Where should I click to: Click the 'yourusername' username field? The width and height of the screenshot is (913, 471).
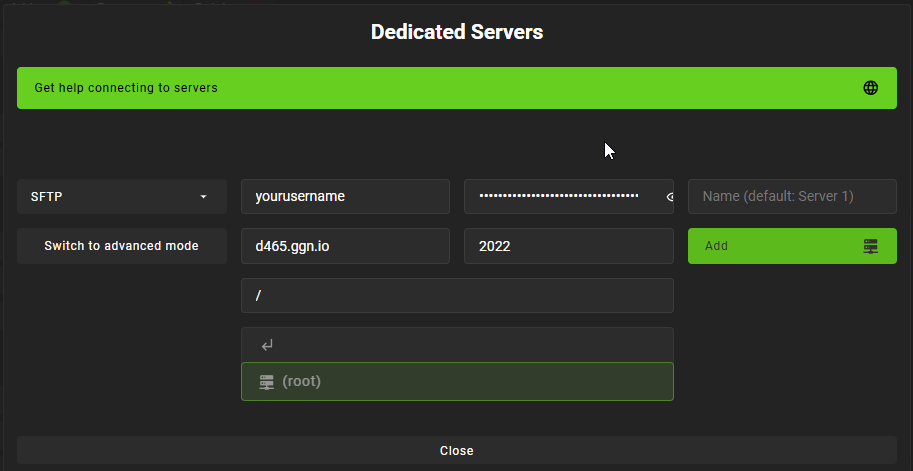(345, 197)
